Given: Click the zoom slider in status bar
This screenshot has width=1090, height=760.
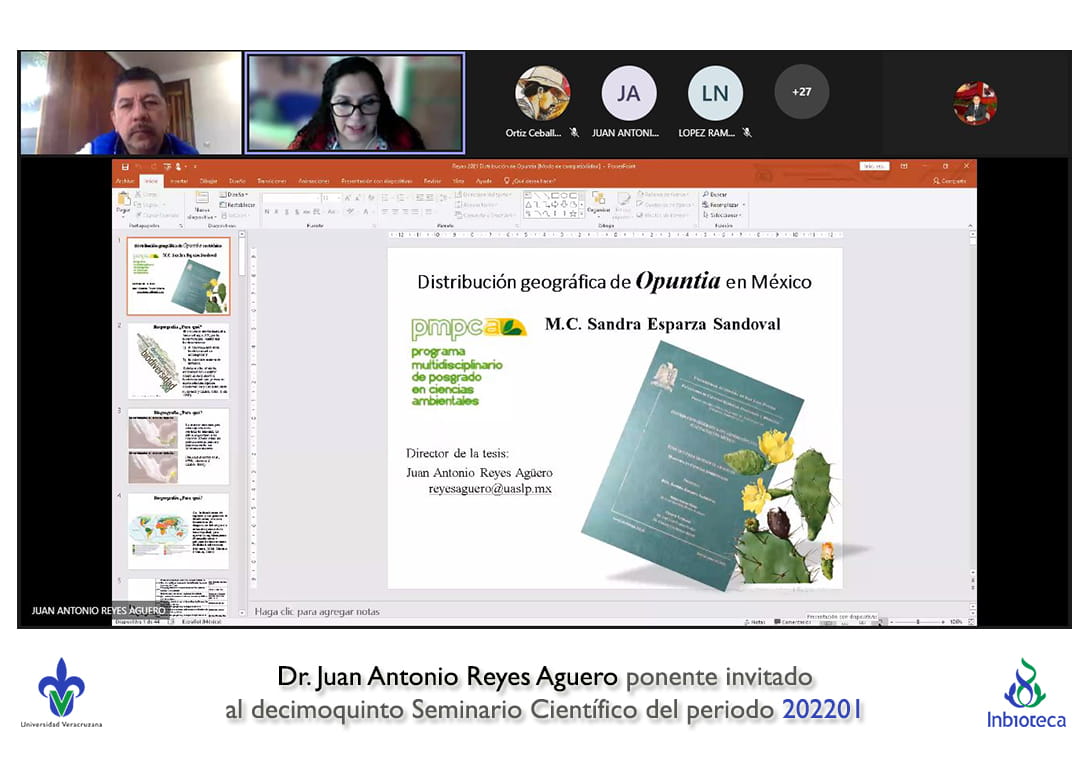Looking at the screenshot, I should tap(916, 621).
